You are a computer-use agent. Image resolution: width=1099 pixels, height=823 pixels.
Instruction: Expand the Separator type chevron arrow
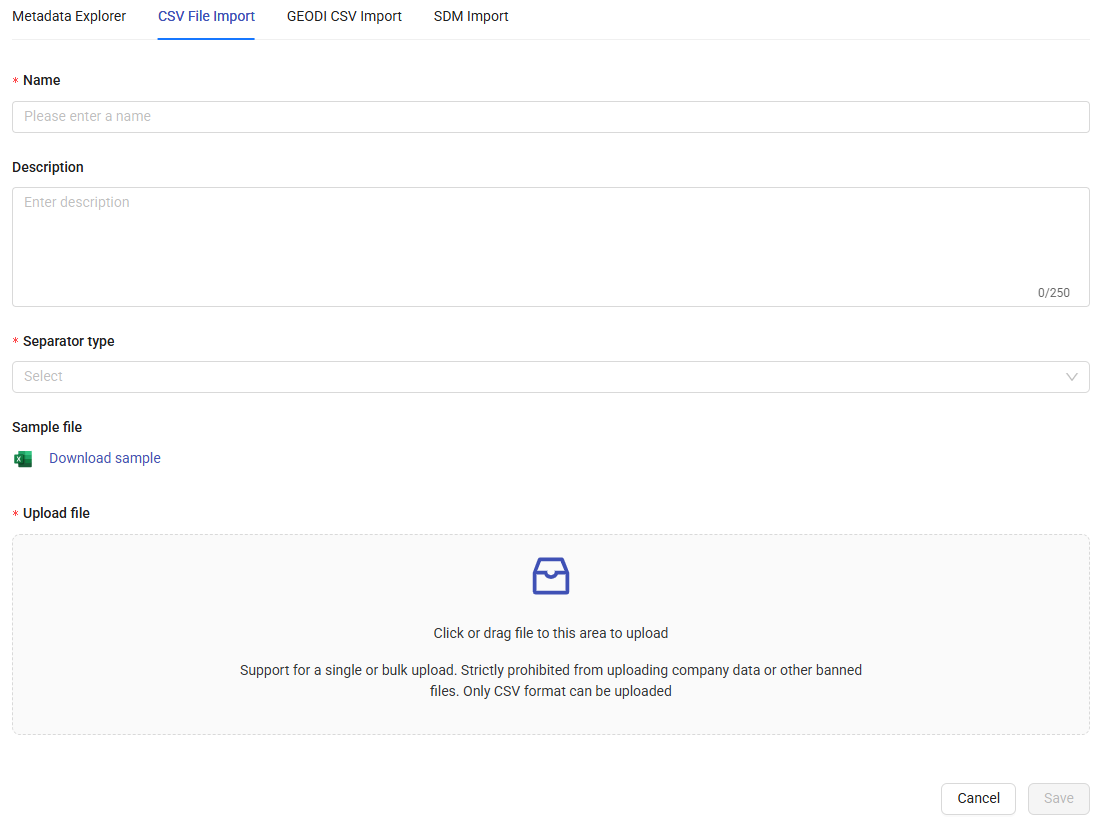1071,377
